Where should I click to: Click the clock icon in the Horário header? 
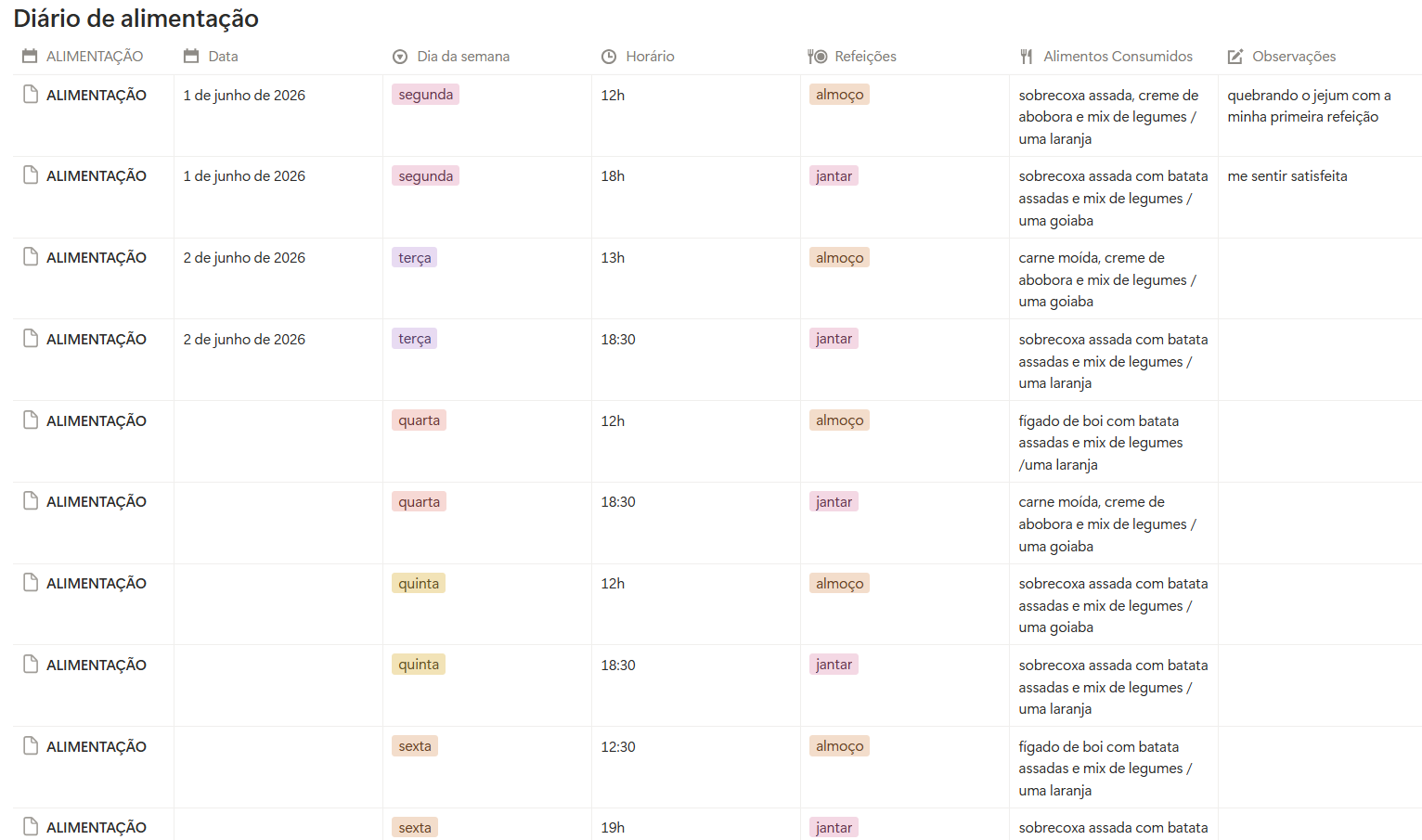coord(609,57)
